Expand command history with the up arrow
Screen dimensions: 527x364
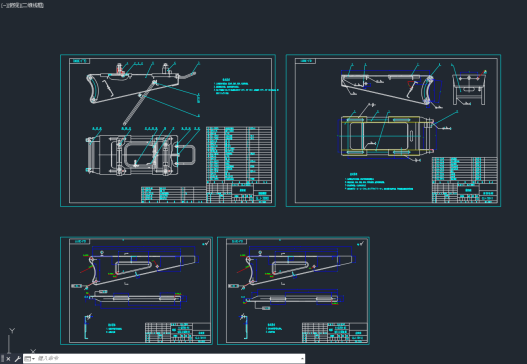(x=302, y=359)
